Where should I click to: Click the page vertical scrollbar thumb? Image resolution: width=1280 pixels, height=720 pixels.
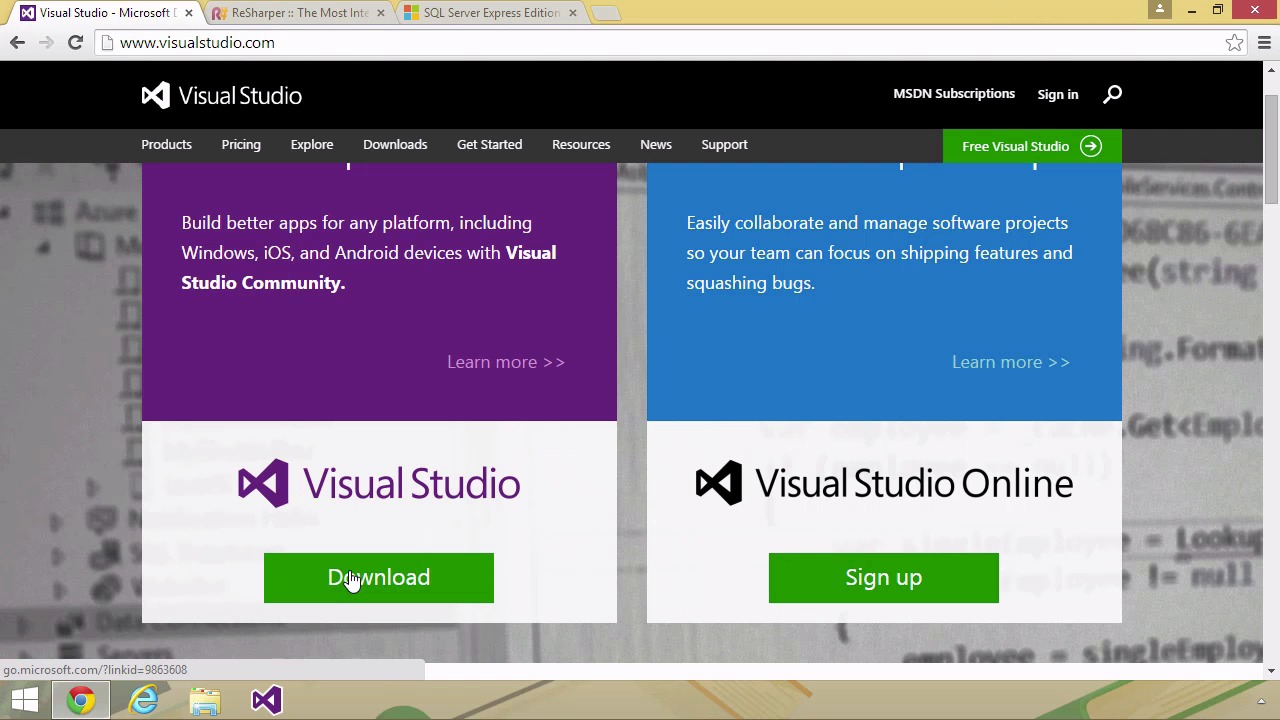[1271, 150]
